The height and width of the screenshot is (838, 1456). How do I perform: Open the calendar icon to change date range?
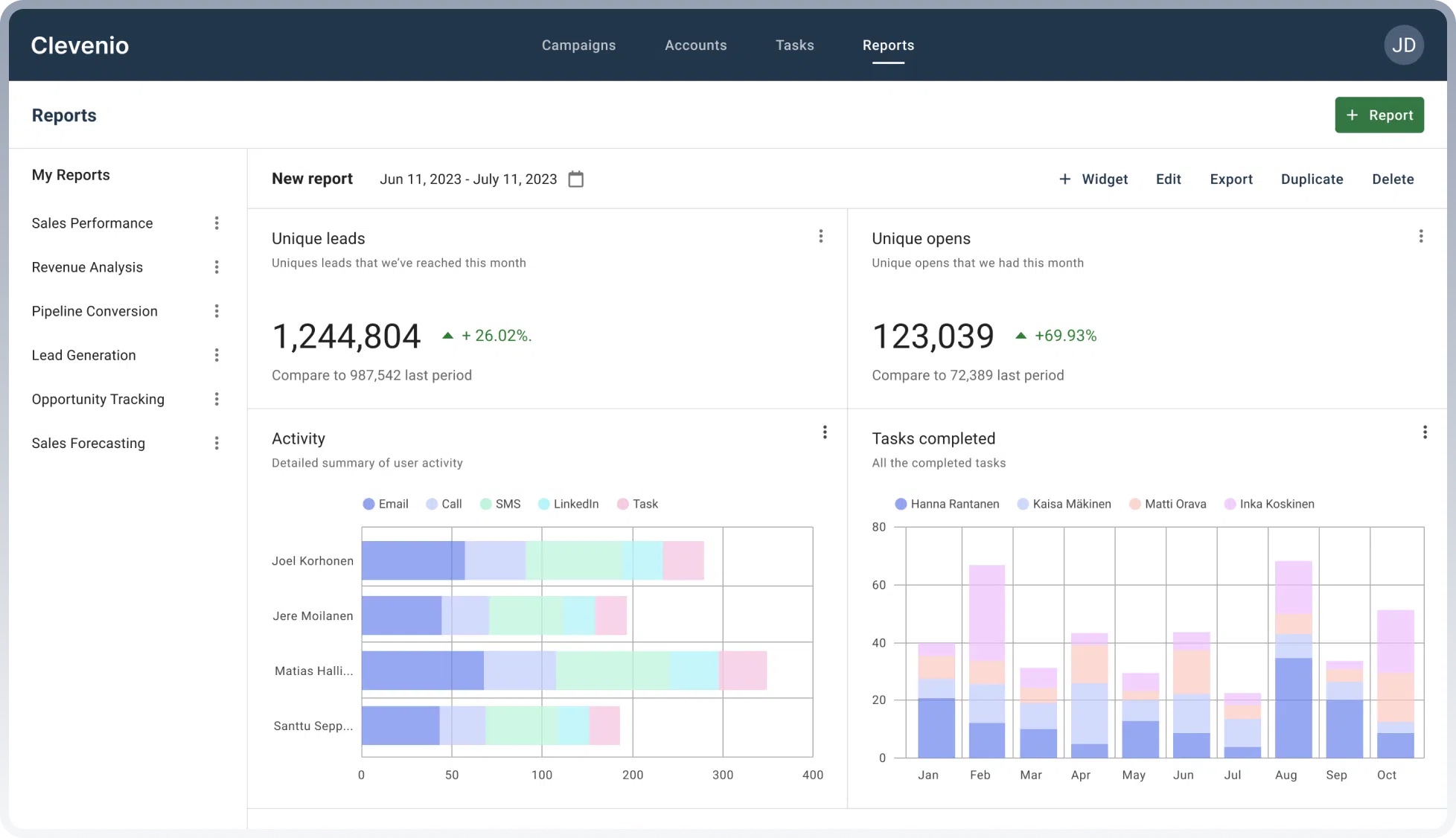pos(576,179)
